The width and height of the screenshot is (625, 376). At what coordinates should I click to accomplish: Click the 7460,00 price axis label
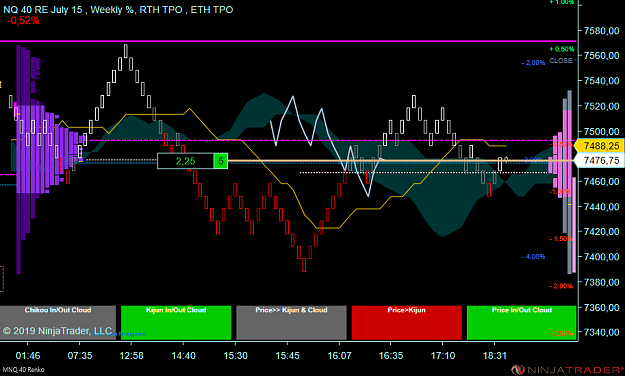point(601,181)
